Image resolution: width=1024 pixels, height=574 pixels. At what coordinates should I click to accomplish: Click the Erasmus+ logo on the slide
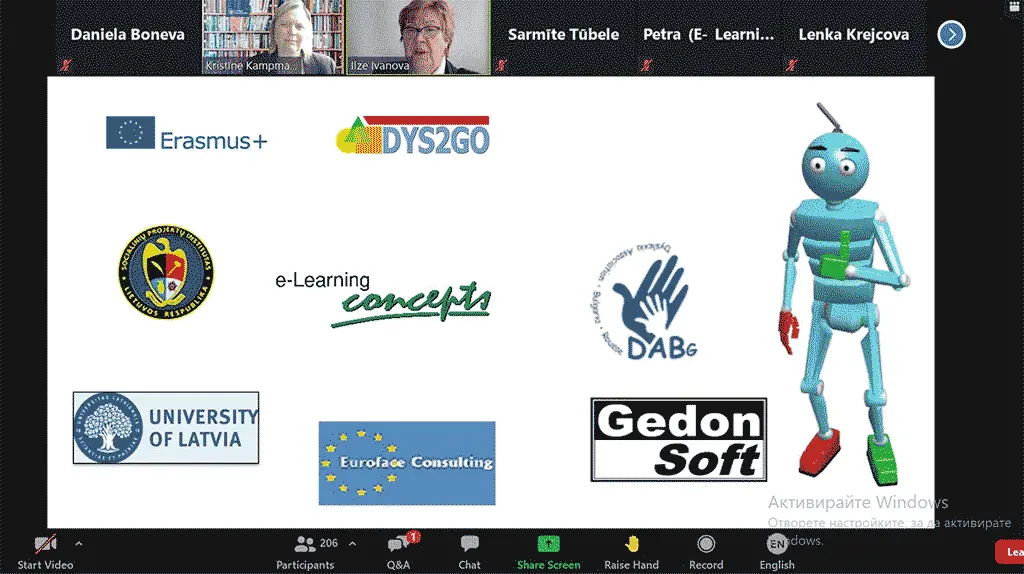click(x=187, y=133)
